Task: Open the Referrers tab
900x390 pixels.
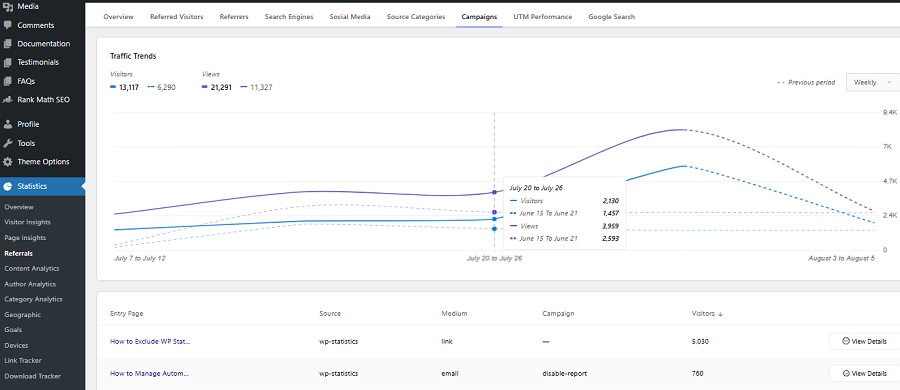Action: (234, 17)
